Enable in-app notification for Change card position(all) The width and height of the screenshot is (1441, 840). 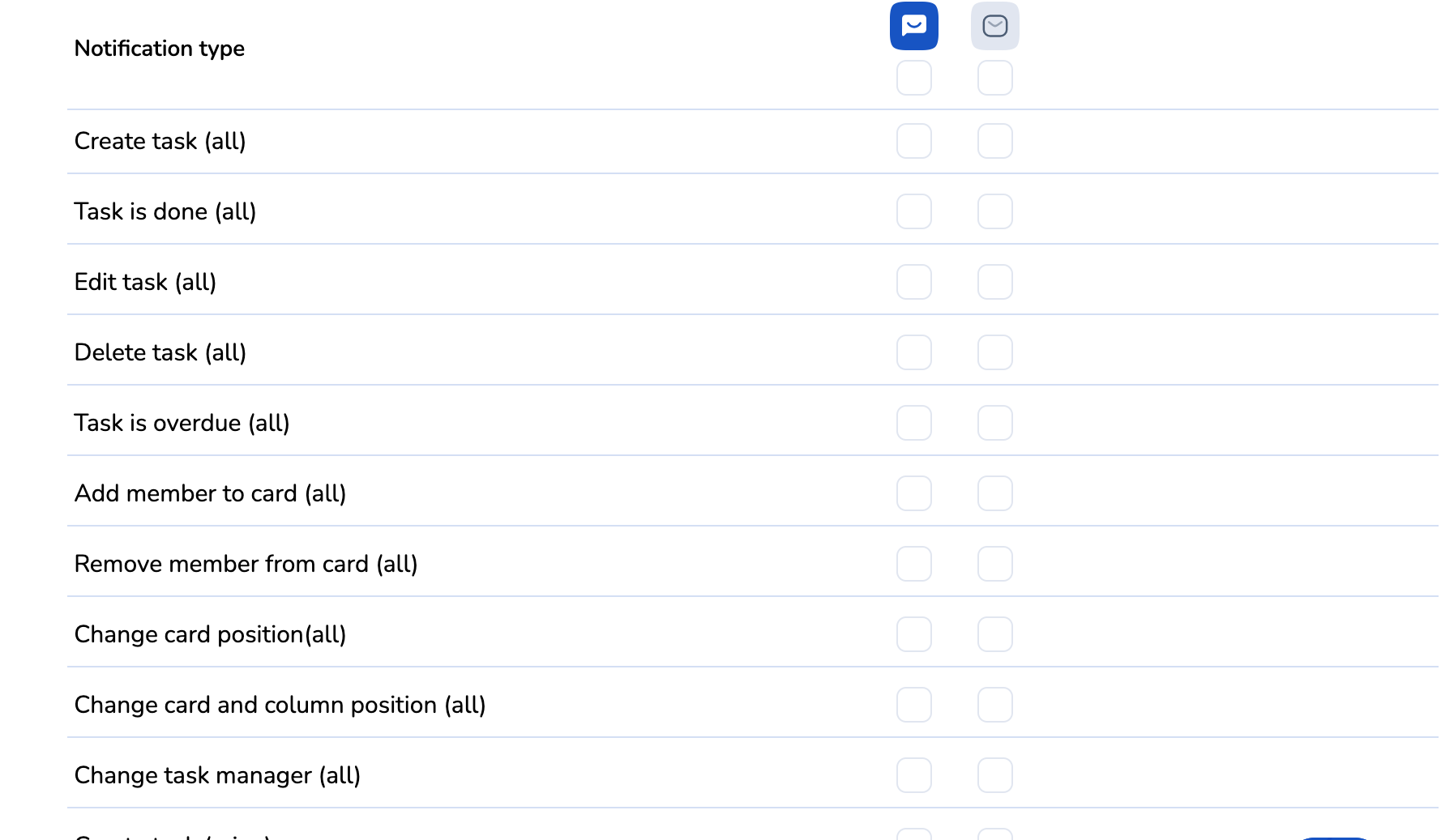coord(913,634)
